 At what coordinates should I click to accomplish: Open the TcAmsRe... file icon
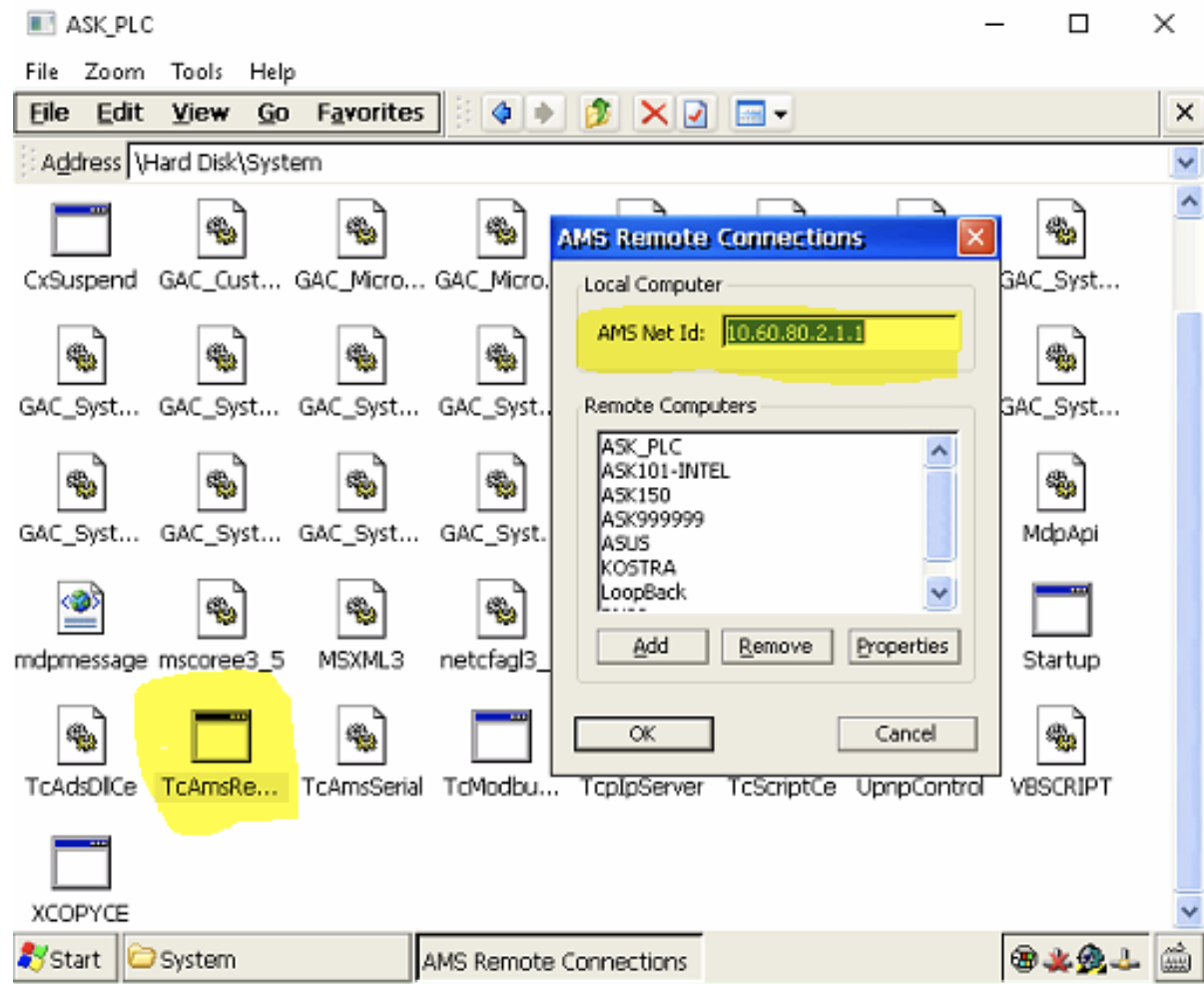coord(220,737)
